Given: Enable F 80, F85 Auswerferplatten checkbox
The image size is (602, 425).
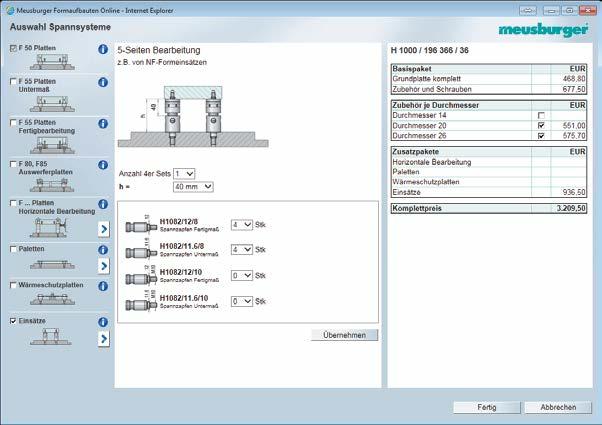Looking at the screenshot, I should [13, 164].
